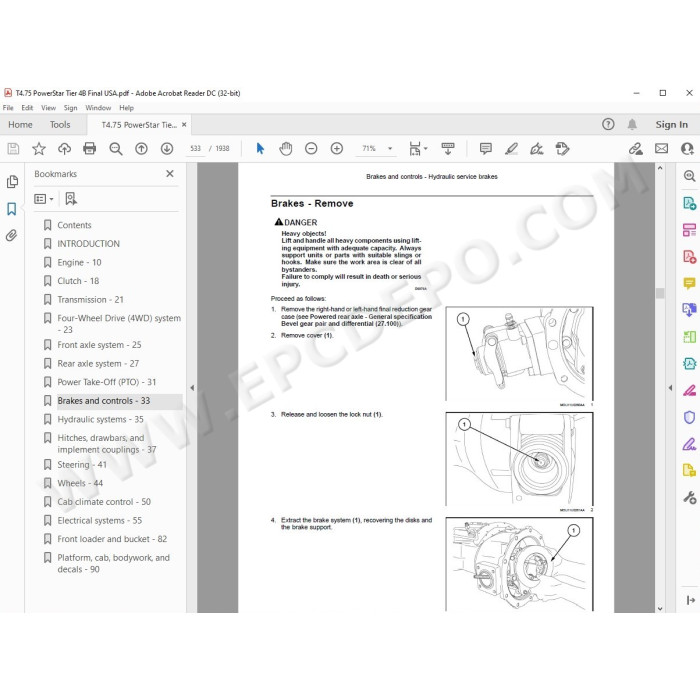Click scroll down arrow of document
The height and width of the screenshot is (700, 700).
click(660, 608)
